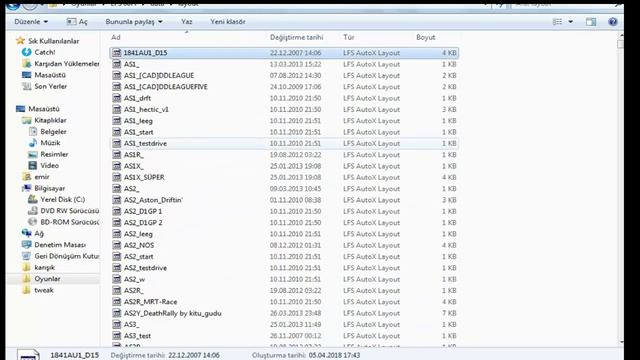
Task: Click AS1_[CAD]DDLEAGUEFIVE file icon
Action: pyautogui.click(x=117, y=87)
